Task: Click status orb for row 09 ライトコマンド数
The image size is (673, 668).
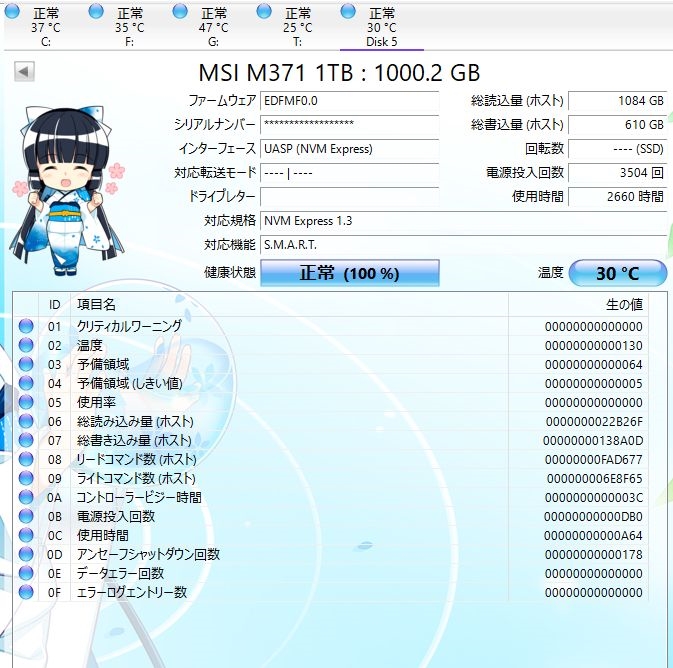Action: (x=26, y=478)
